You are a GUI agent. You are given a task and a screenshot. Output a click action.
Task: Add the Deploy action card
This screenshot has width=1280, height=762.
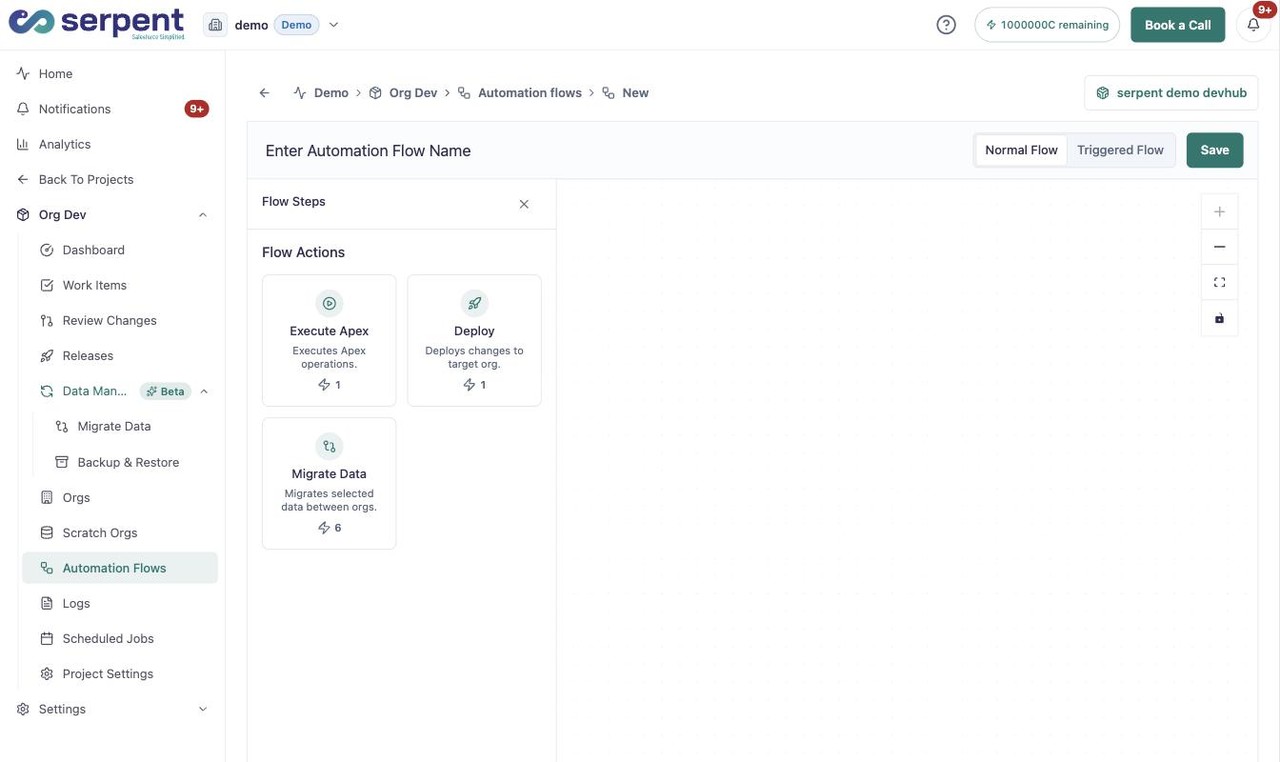(x=474, y=341)
